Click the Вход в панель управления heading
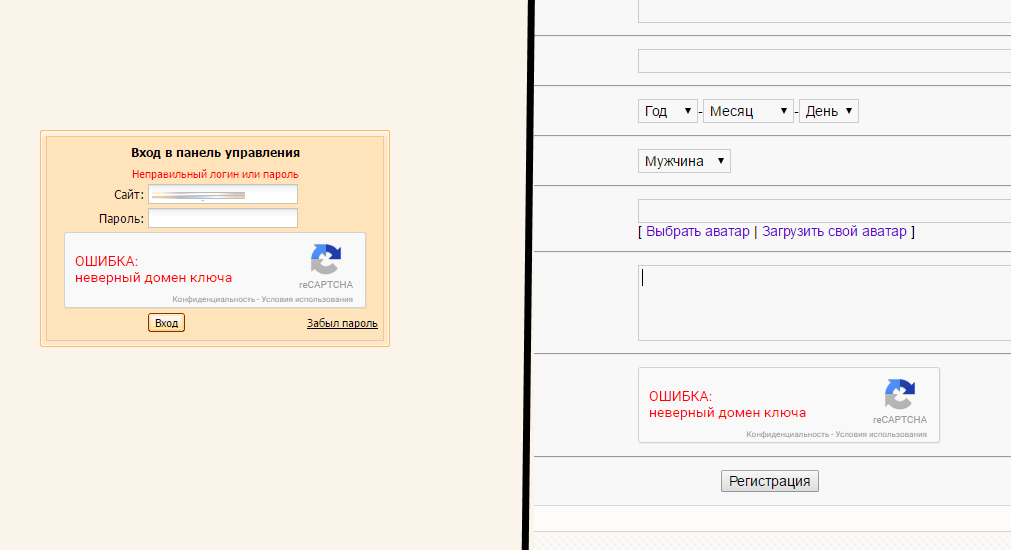The width and height of the screenshot is (1011, 550). click(215, 153)
